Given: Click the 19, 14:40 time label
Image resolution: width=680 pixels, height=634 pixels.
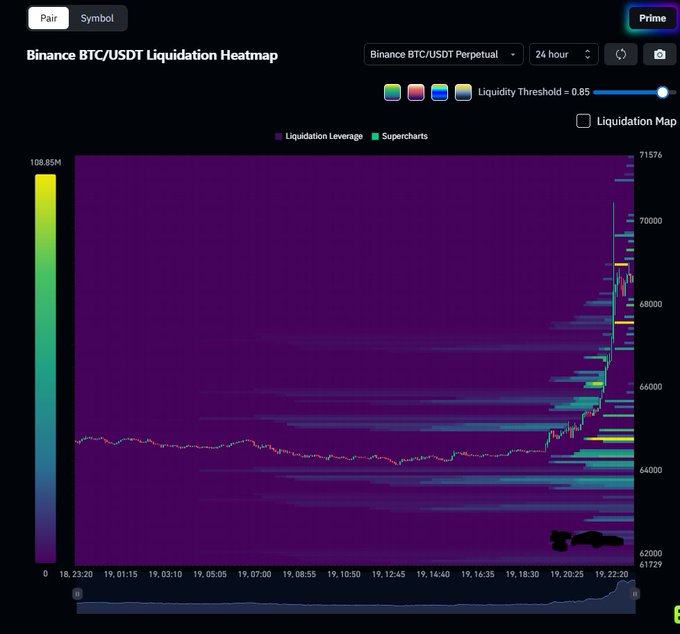Looking at the screenshot, I should (433, 574).
